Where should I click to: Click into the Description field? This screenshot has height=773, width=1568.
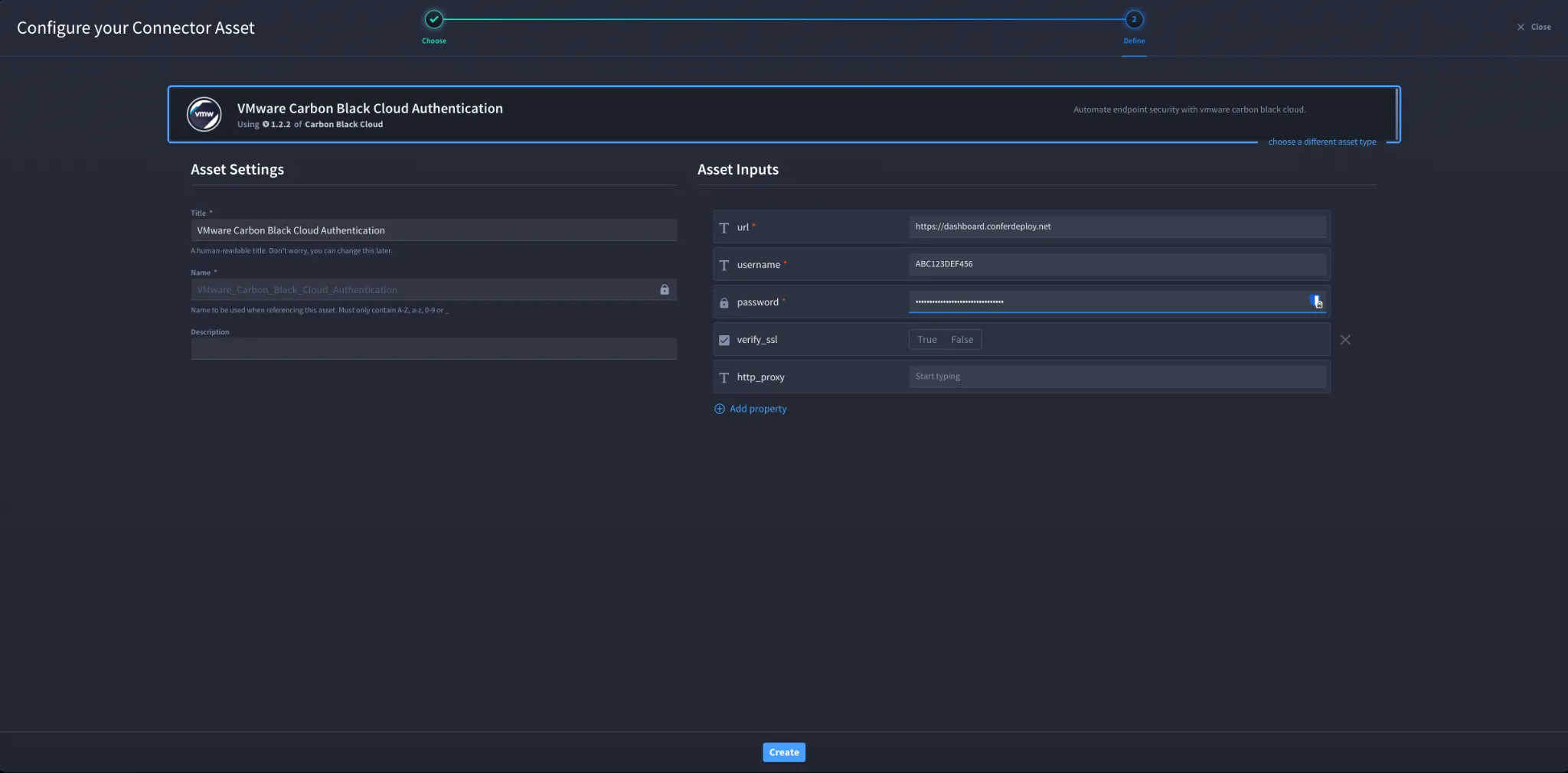coord(433,349)
